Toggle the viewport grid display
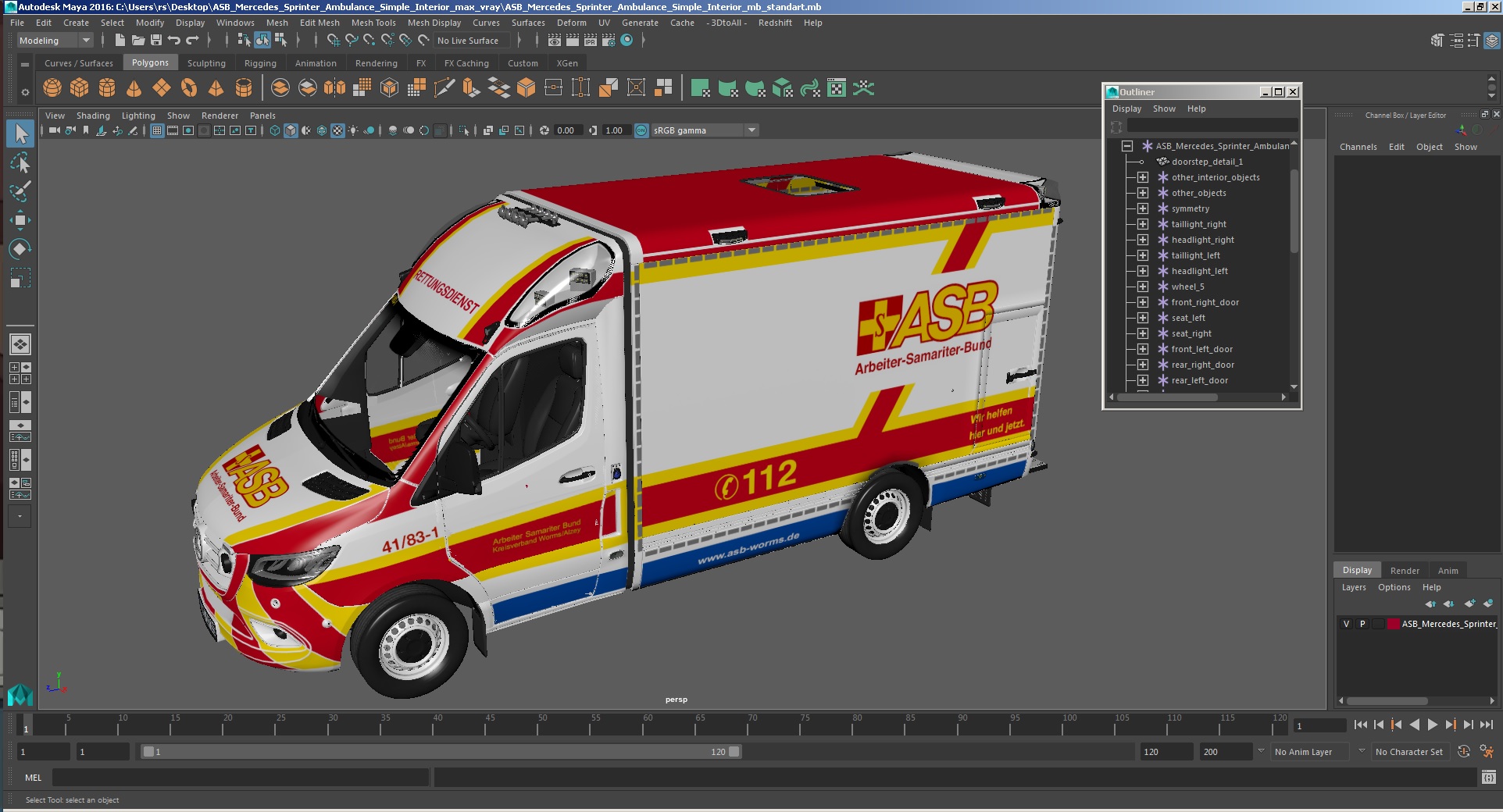 [157, 130]
